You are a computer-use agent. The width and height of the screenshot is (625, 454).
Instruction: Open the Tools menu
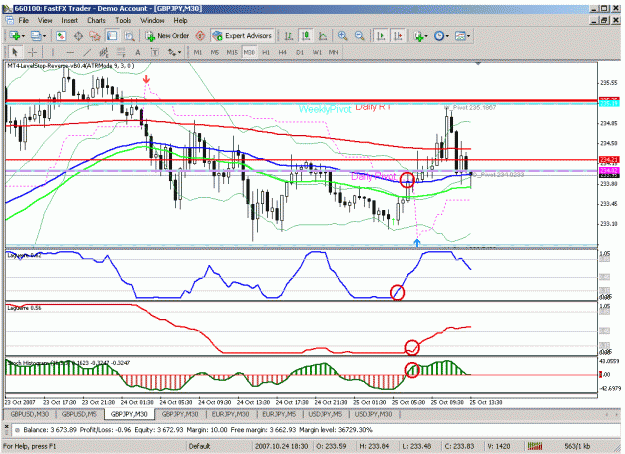point(123,20)
